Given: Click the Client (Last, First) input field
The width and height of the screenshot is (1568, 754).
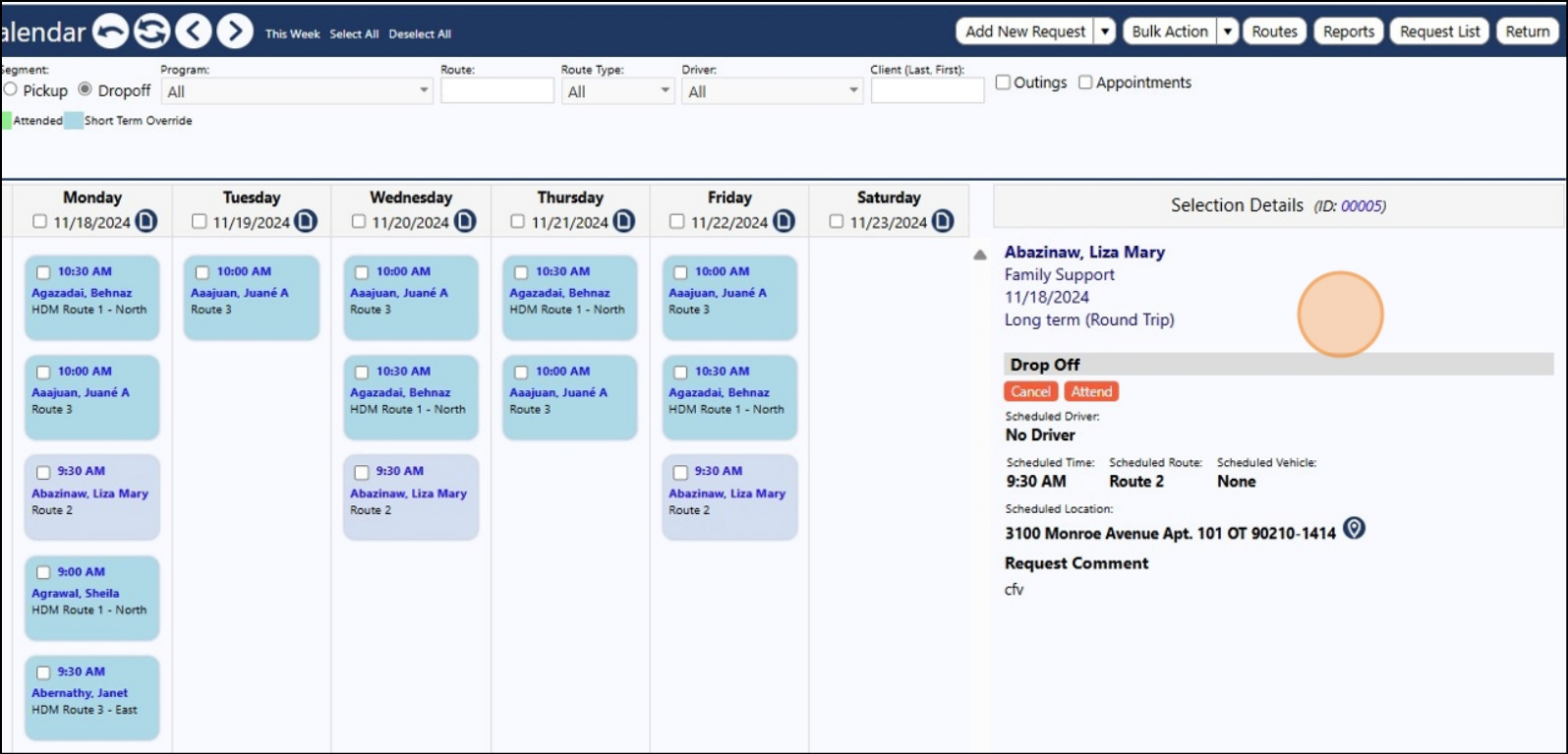Looking at the screenshot, I should (x=927, y=90).
